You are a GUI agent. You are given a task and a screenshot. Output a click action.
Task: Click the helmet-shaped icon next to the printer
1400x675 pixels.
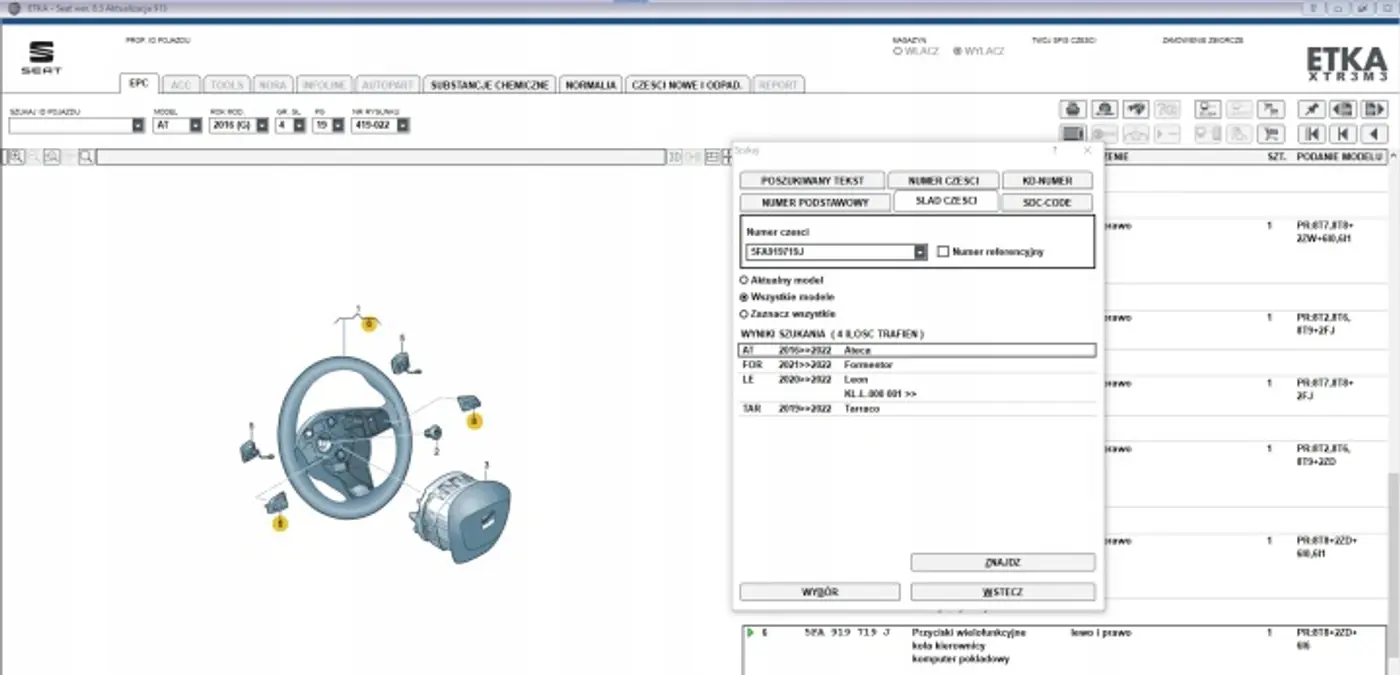(x=1104, y=109)
